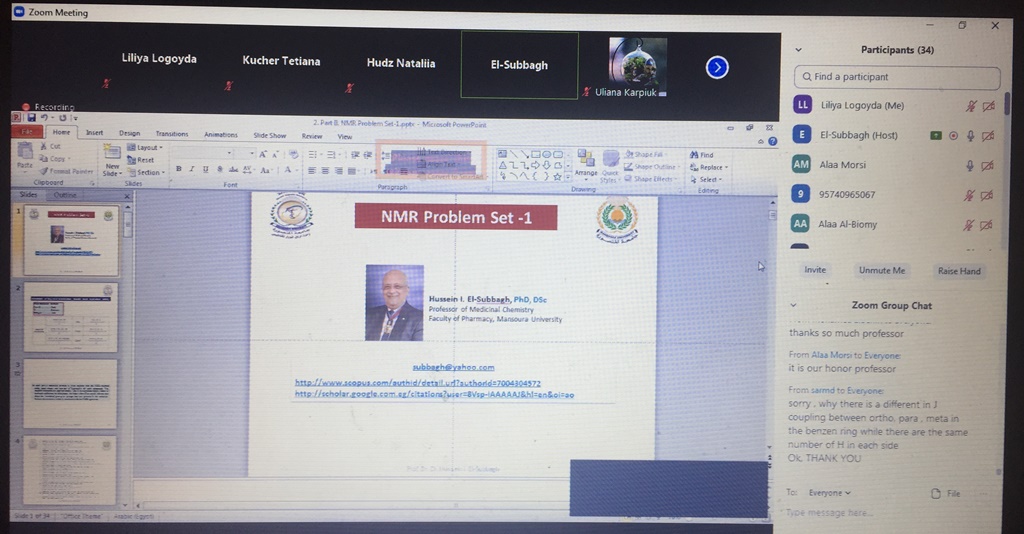This screenshot has height=534, width=1024.
Task: Click the Bold formatting icon
Action: pyautogui.click(x=179, y=169)
